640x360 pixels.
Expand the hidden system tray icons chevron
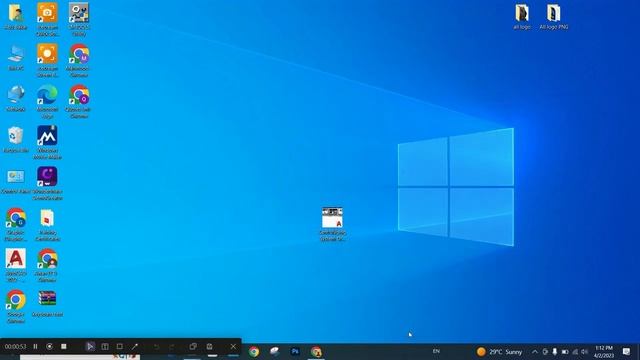535,351
